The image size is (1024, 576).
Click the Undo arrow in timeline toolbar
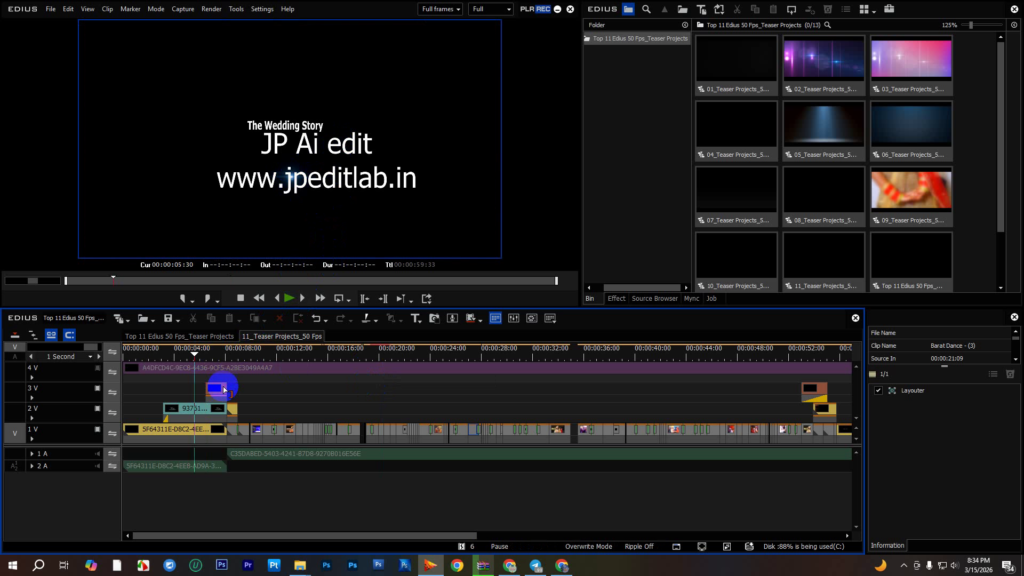(316, 318)
